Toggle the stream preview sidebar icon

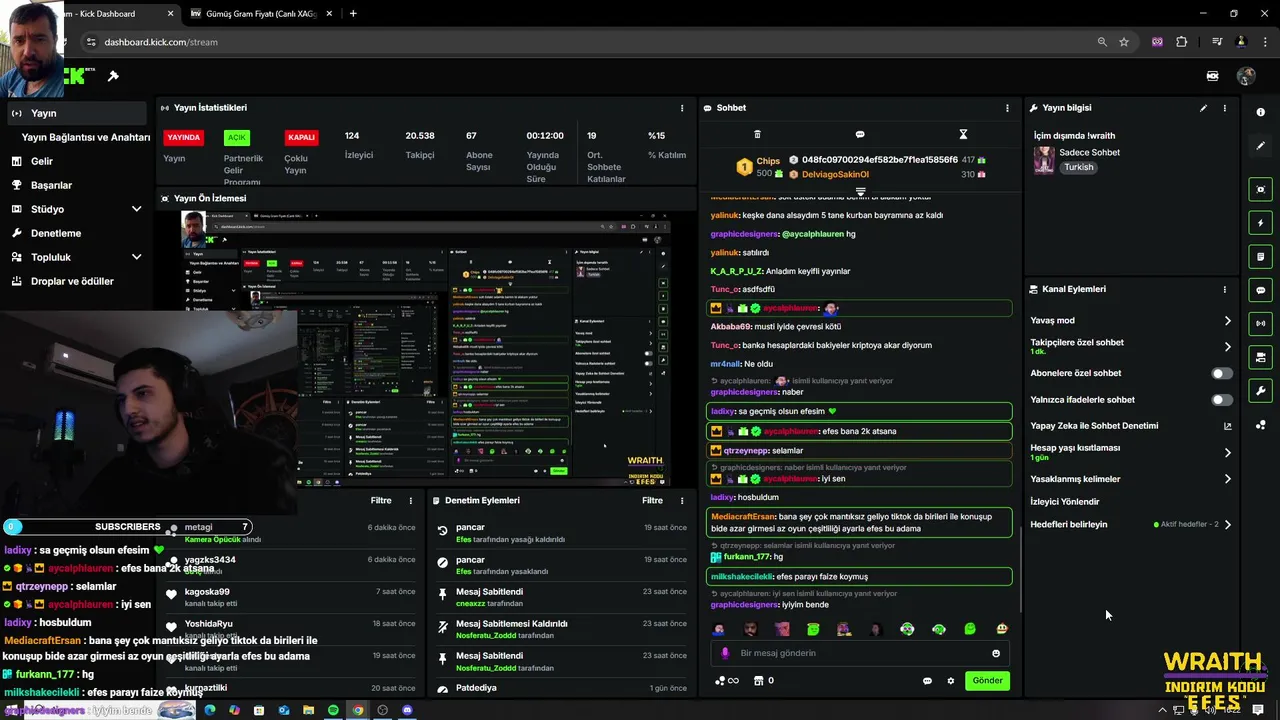[1261, 189]
